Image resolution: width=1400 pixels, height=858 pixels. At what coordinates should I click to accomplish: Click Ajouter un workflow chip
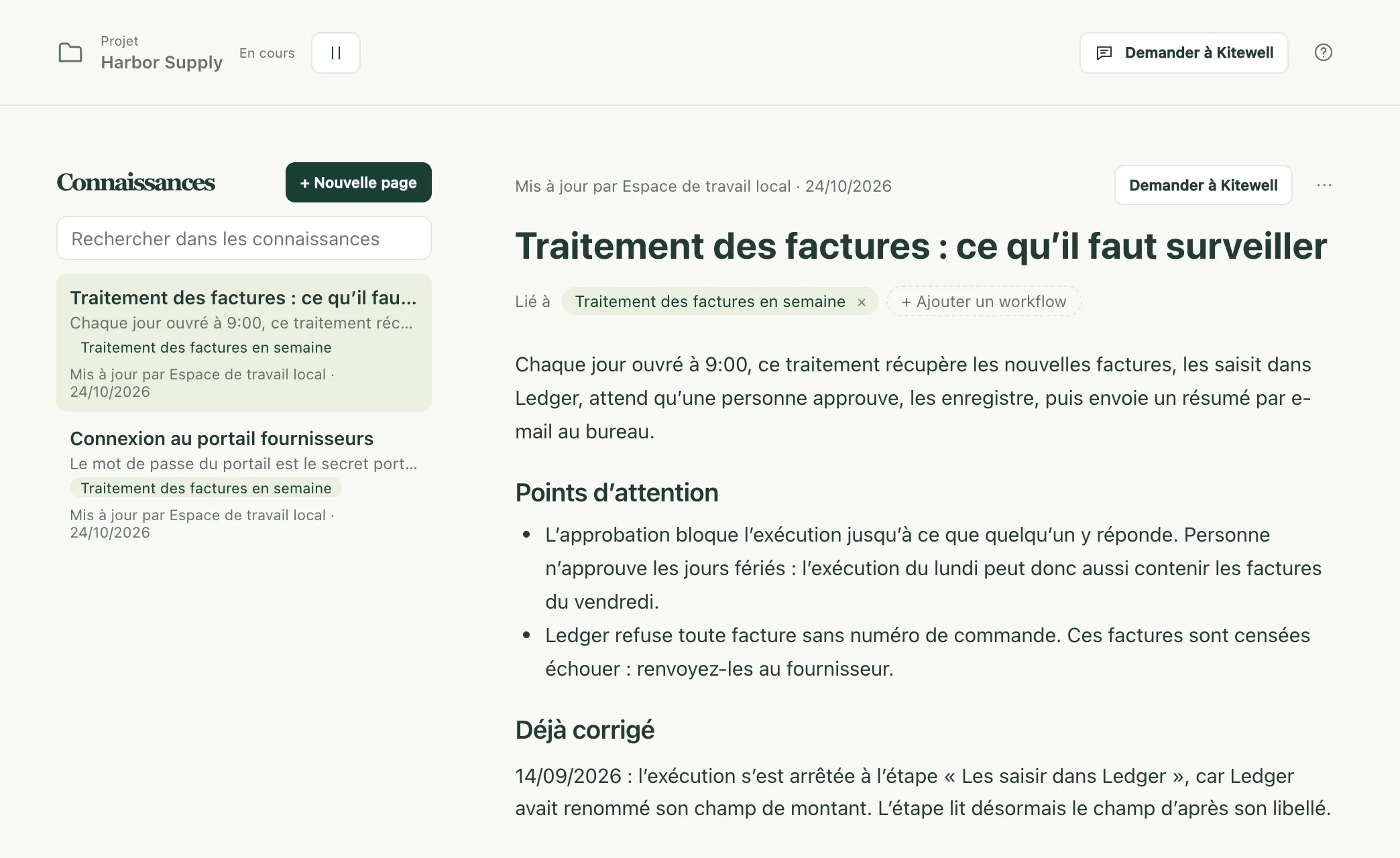[x=984, y=302]
